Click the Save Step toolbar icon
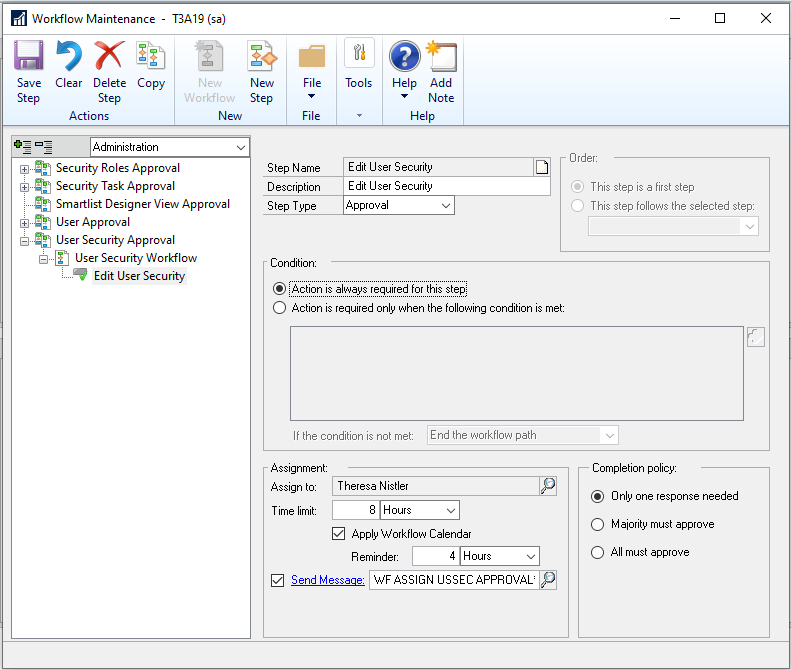 [x=28, y=55]
